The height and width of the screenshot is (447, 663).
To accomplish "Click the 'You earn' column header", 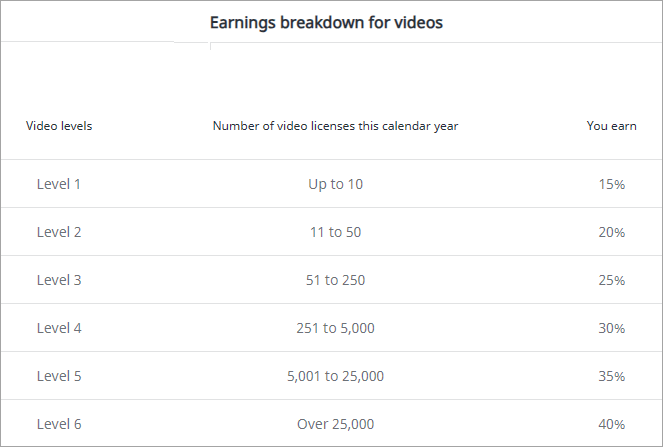I will 611,126.
